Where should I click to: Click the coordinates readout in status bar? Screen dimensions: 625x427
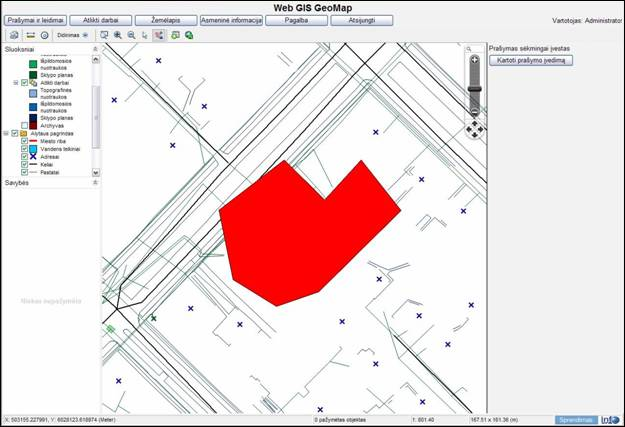60,420
